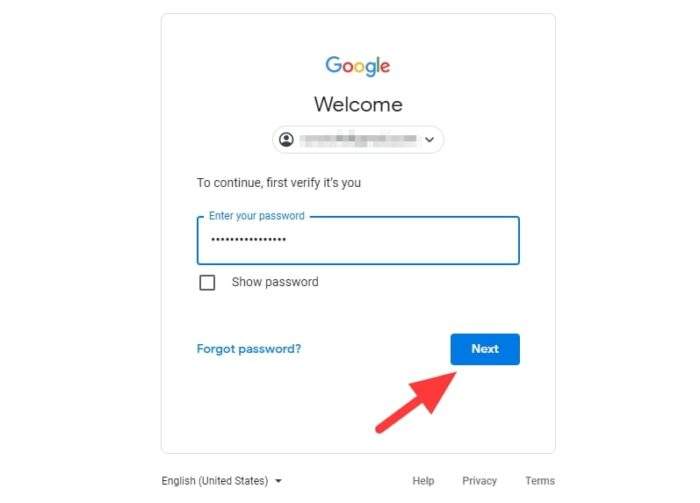This screenshot has width=700, height=503.
Task: Focus the Enter your password field
Action: (x=358, y=240)
